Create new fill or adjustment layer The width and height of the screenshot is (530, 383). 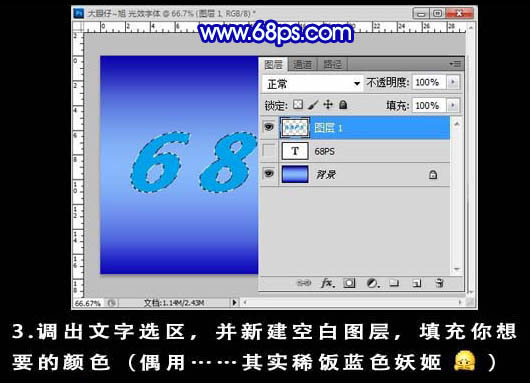click(x=372, y=283)
